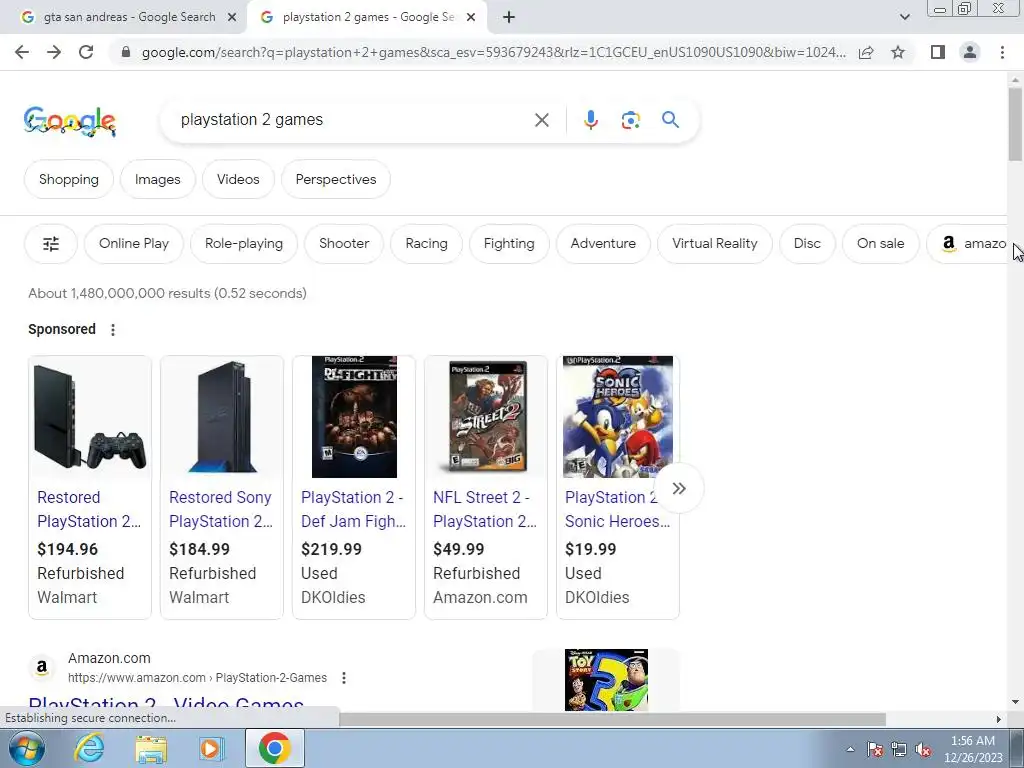Screen dimensions: 1024x768
Task: Switch to Images results
Action: [157, 180]
